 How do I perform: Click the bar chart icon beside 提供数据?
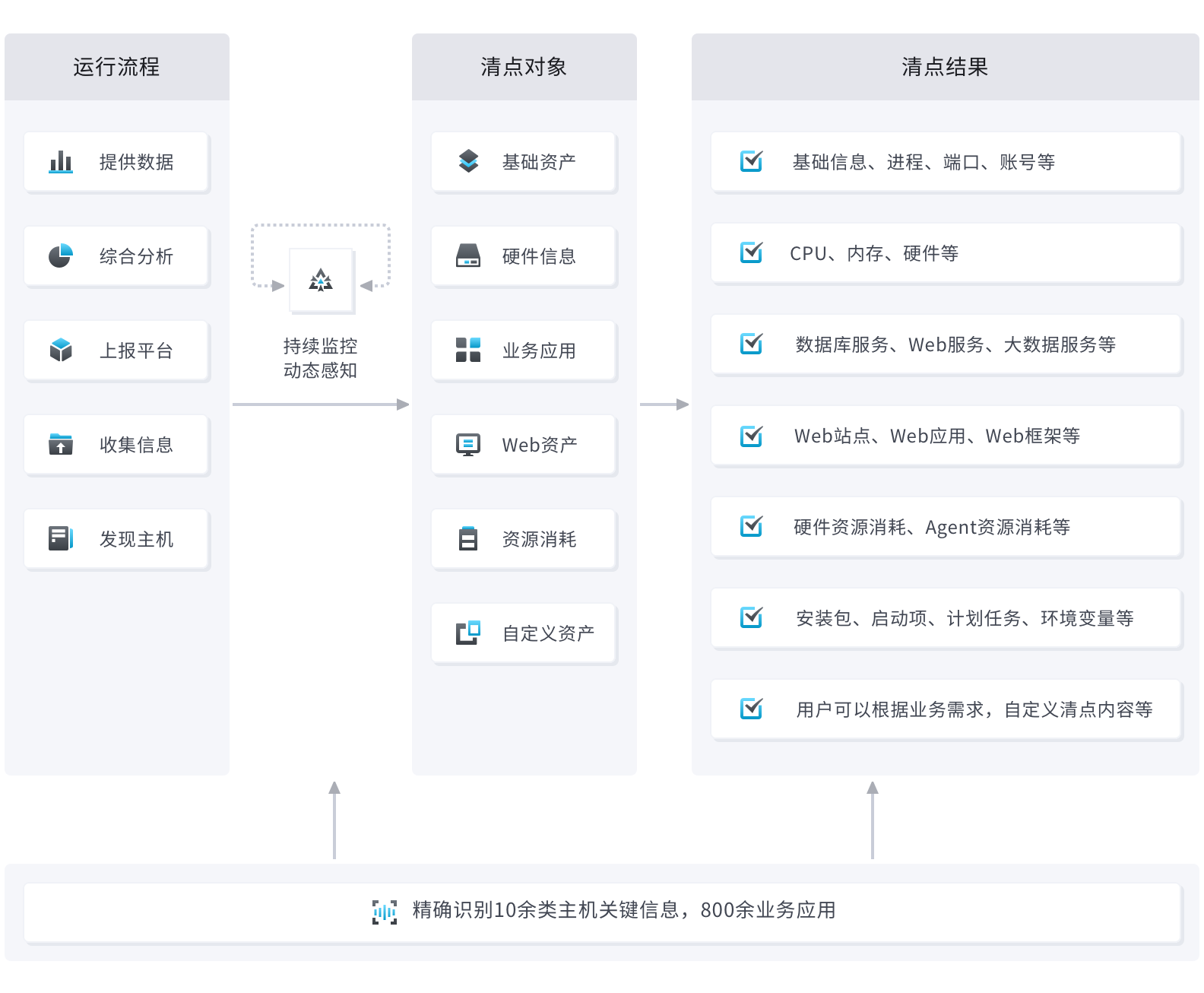(61, 162)
